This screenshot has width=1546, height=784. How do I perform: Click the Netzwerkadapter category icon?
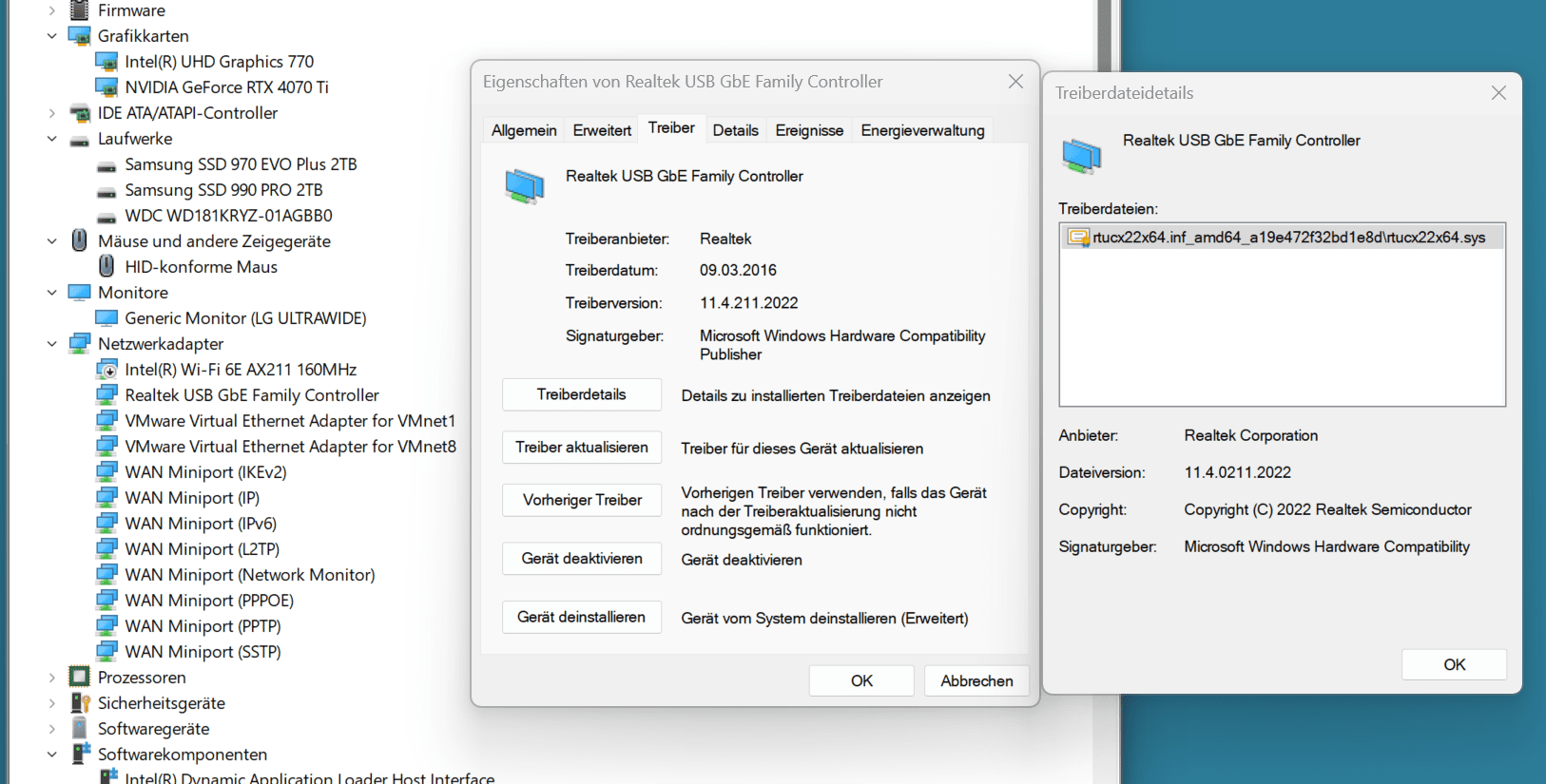click(80, 344)
